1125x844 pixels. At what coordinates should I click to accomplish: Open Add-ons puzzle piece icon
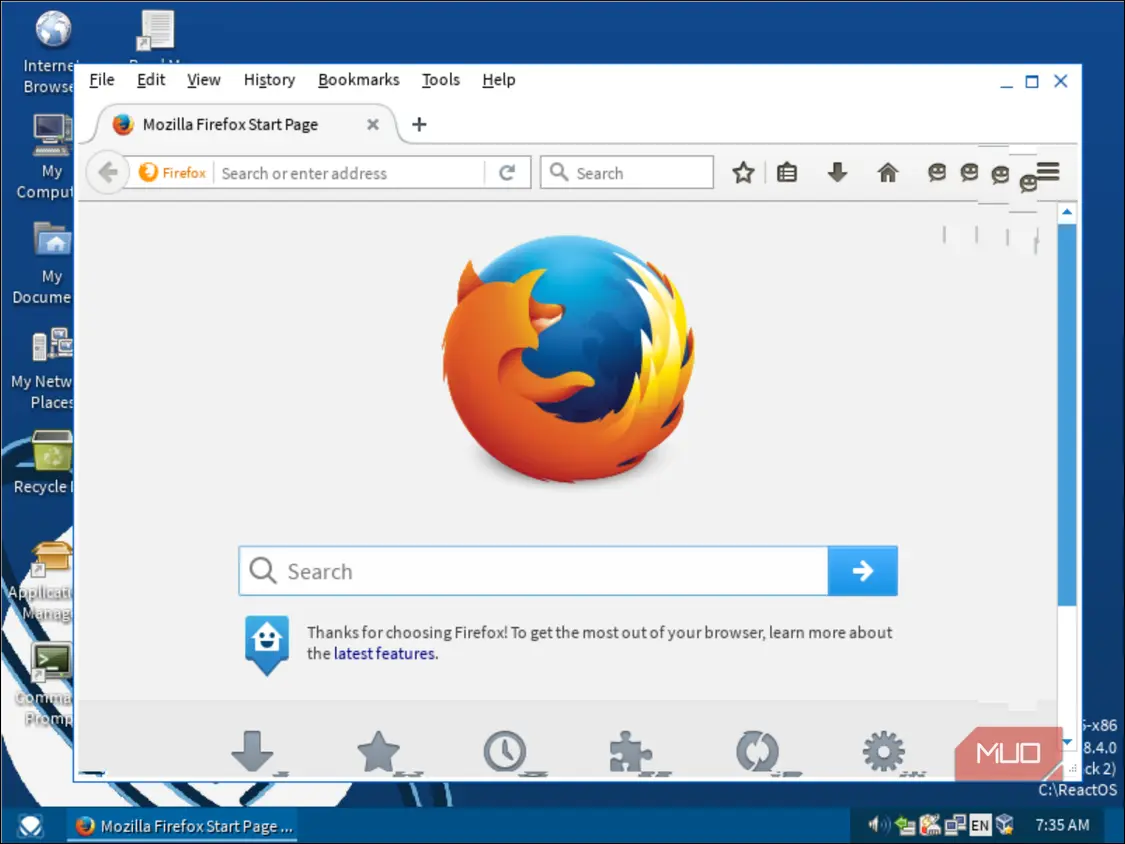pos(631,751)
